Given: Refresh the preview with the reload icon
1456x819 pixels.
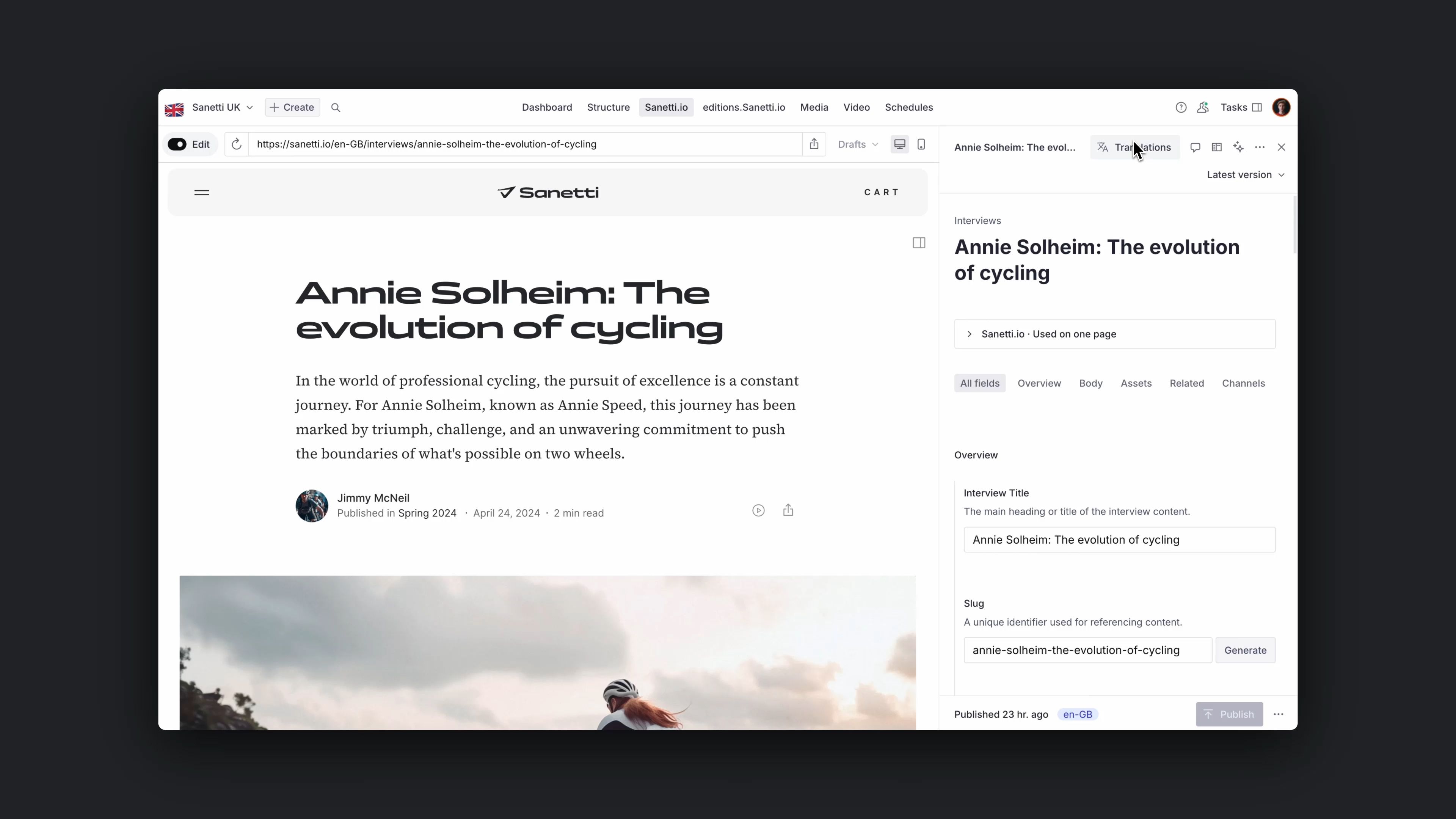Looking at the screenshot, I should click(236, 144).
